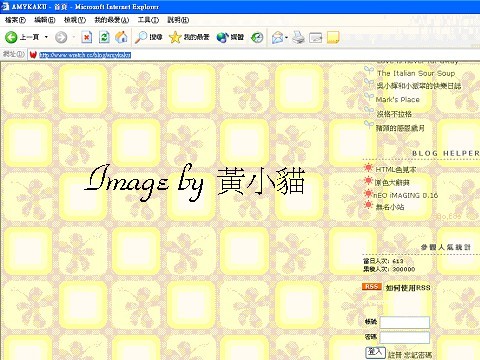Open the Forward button history dropdown arrow

point(74,37)
